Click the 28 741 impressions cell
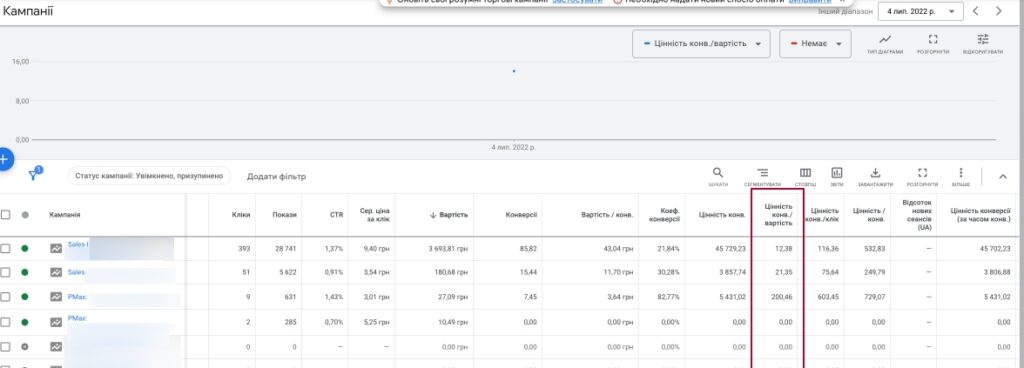The image size is (1024, 368). click(x=285, y=249)
